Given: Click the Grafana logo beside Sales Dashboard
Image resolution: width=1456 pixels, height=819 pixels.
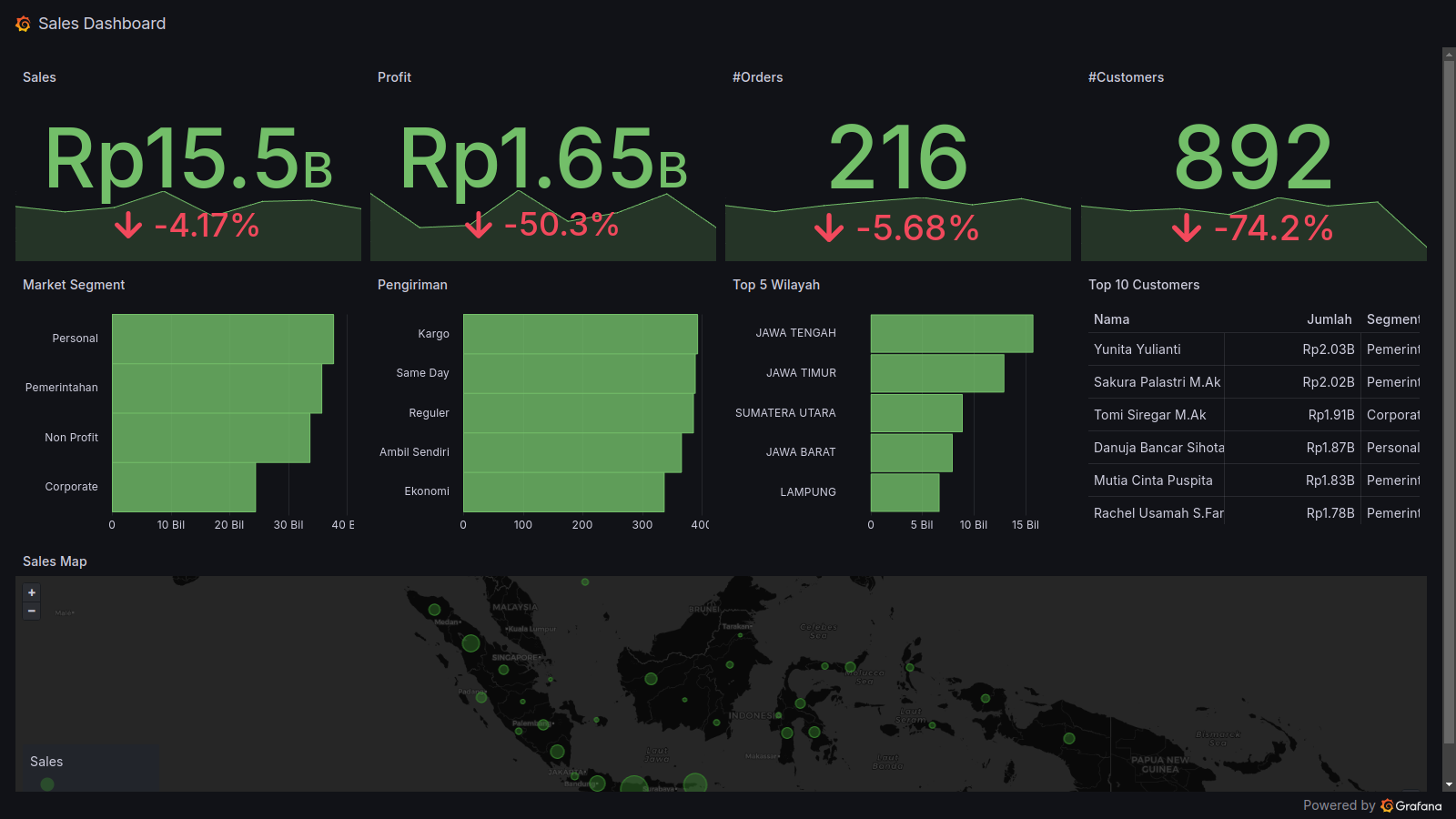Looking at the screenshot, I should 23,24.
